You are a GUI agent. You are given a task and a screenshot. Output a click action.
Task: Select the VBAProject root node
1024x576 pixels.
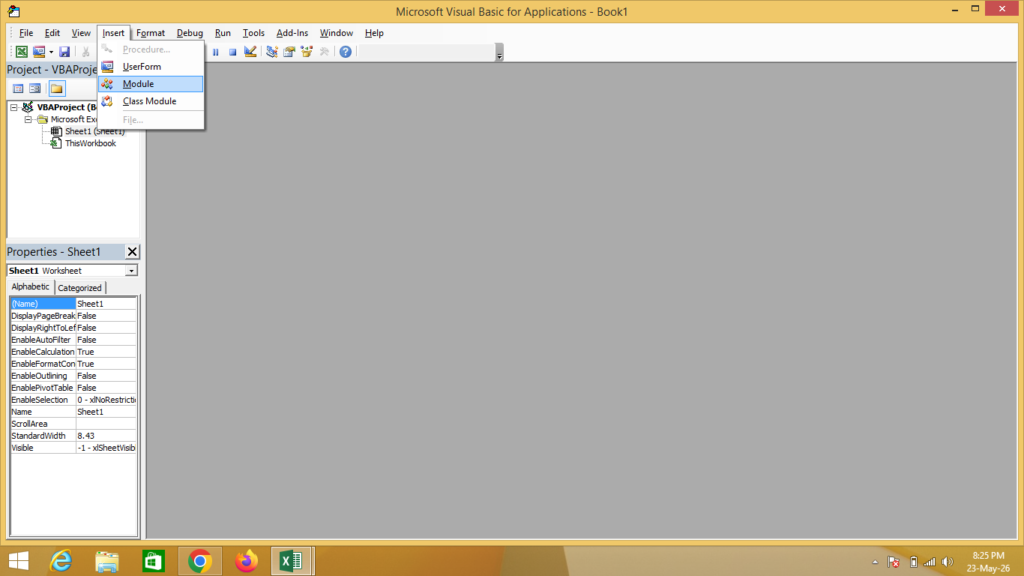point(67,107)
